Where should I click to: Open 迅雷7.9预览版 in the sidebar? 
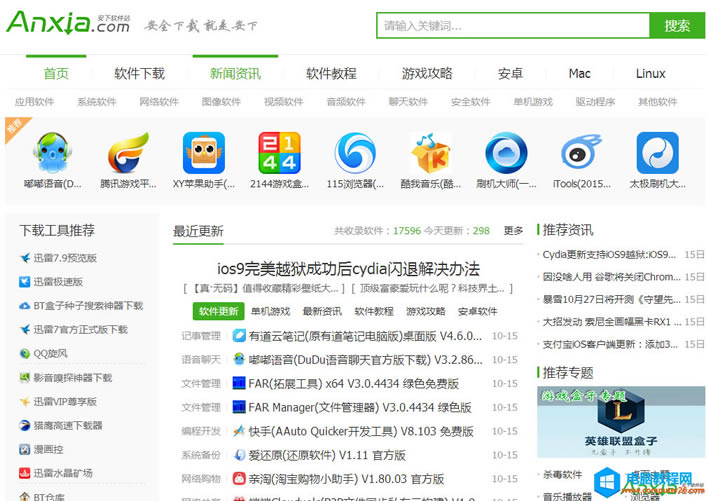pos(65,258)
